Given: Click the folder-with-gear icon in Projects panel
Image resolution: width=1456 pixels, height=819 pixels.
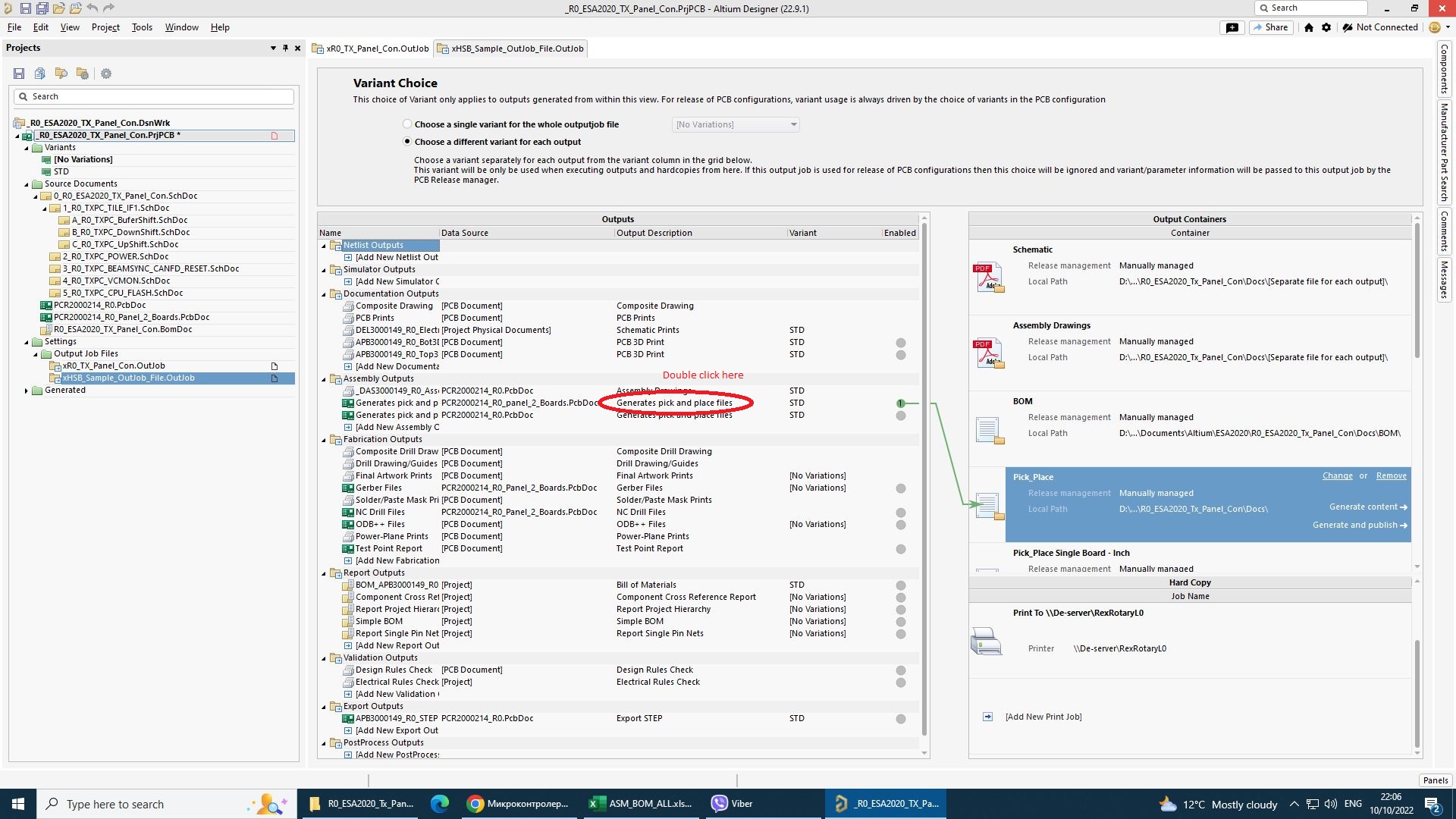Looking at the screenshot, I should point(83,74).
